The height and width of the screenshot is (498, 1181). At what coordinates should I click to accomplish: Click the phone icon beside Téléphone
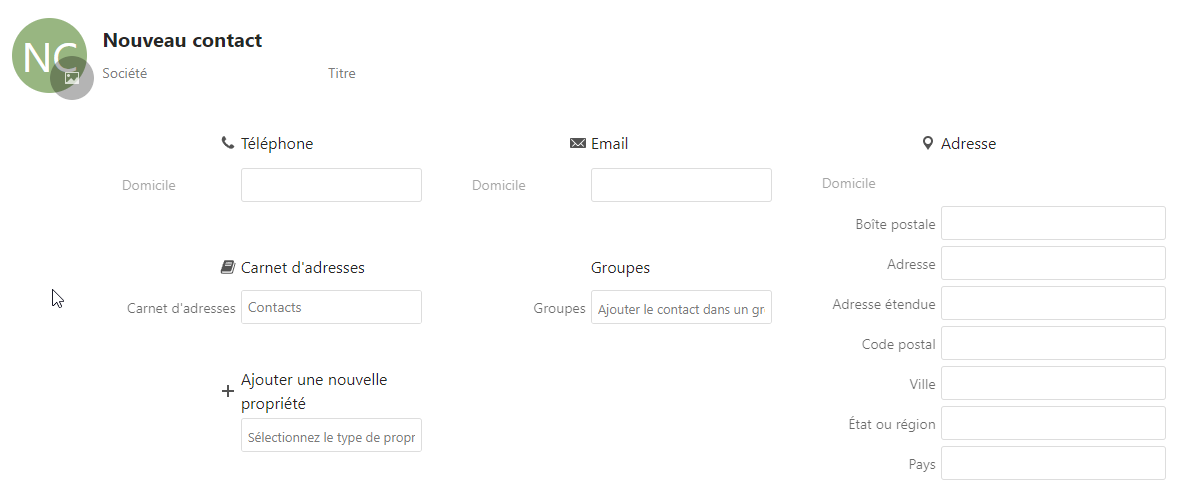tap(227, 143)
